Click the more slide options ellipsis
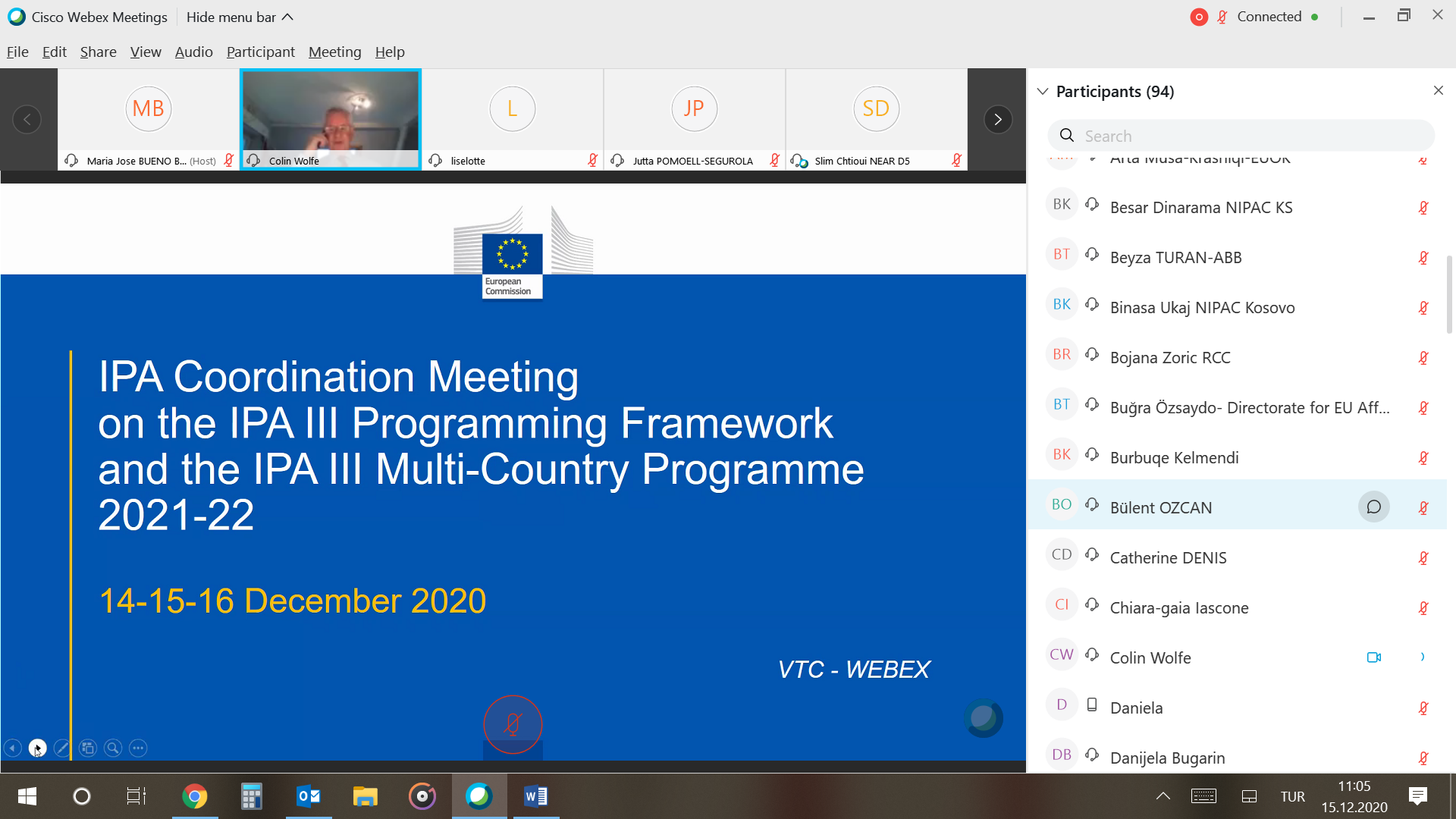 click(138, 748)
